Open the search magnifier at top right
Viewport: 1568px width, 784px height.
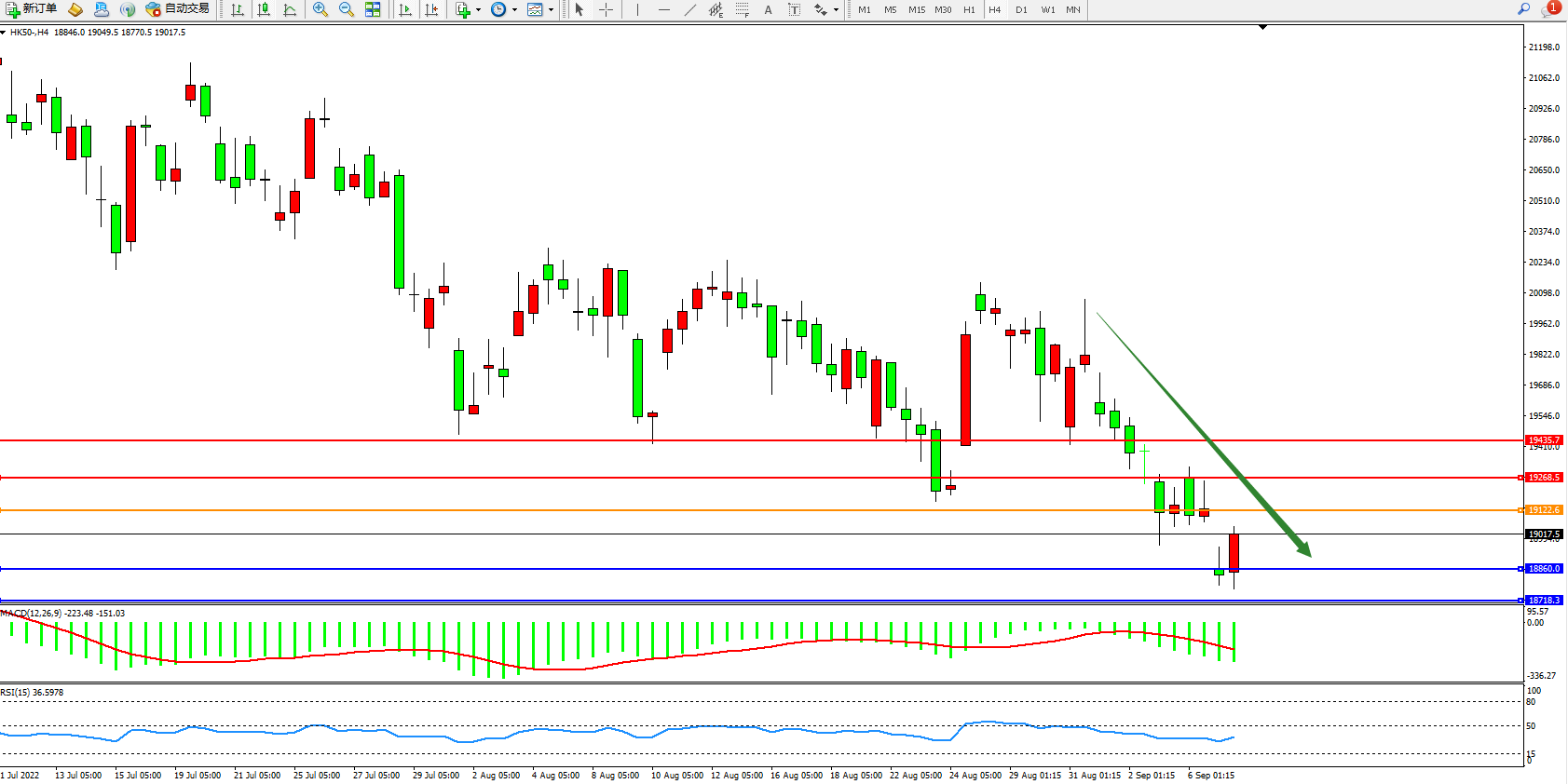point(1524,9)
